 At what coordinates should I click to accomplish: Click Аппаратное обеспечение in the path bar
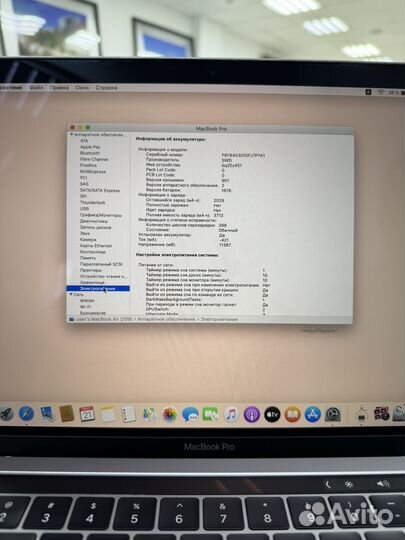click(166, 319)
